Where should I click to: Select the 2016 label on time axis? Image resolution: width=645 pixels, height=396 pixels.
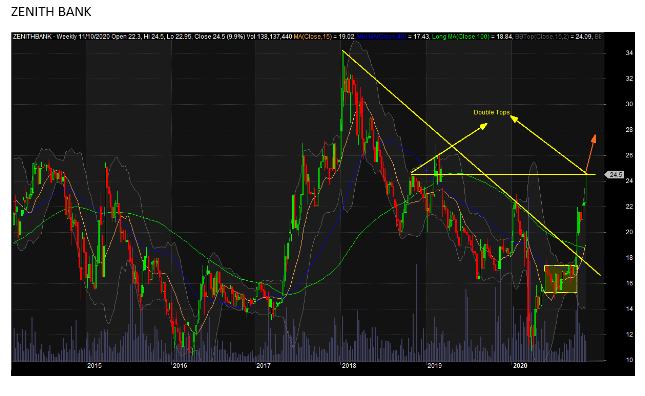coord(180,365)
